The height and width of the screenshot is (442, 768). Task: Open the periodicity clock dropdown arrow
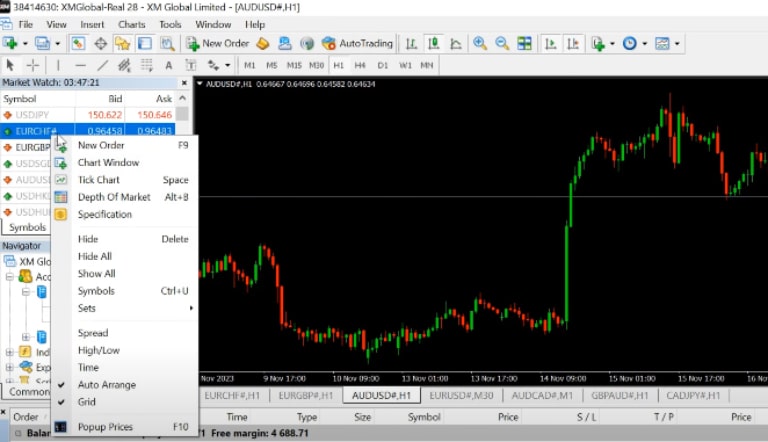tap(645, 44)
